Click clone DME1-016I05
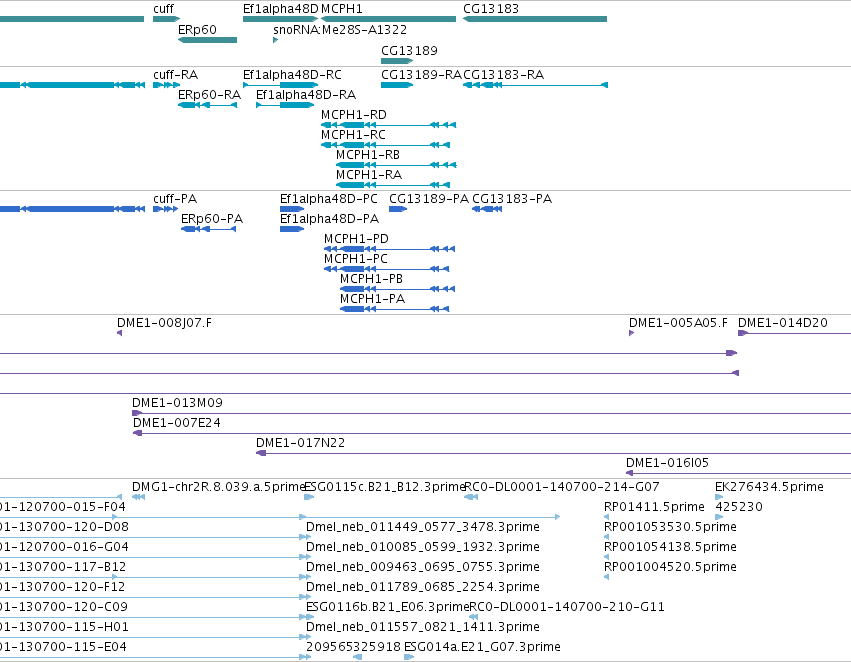The image size is (851, 662). pos(738,474)
